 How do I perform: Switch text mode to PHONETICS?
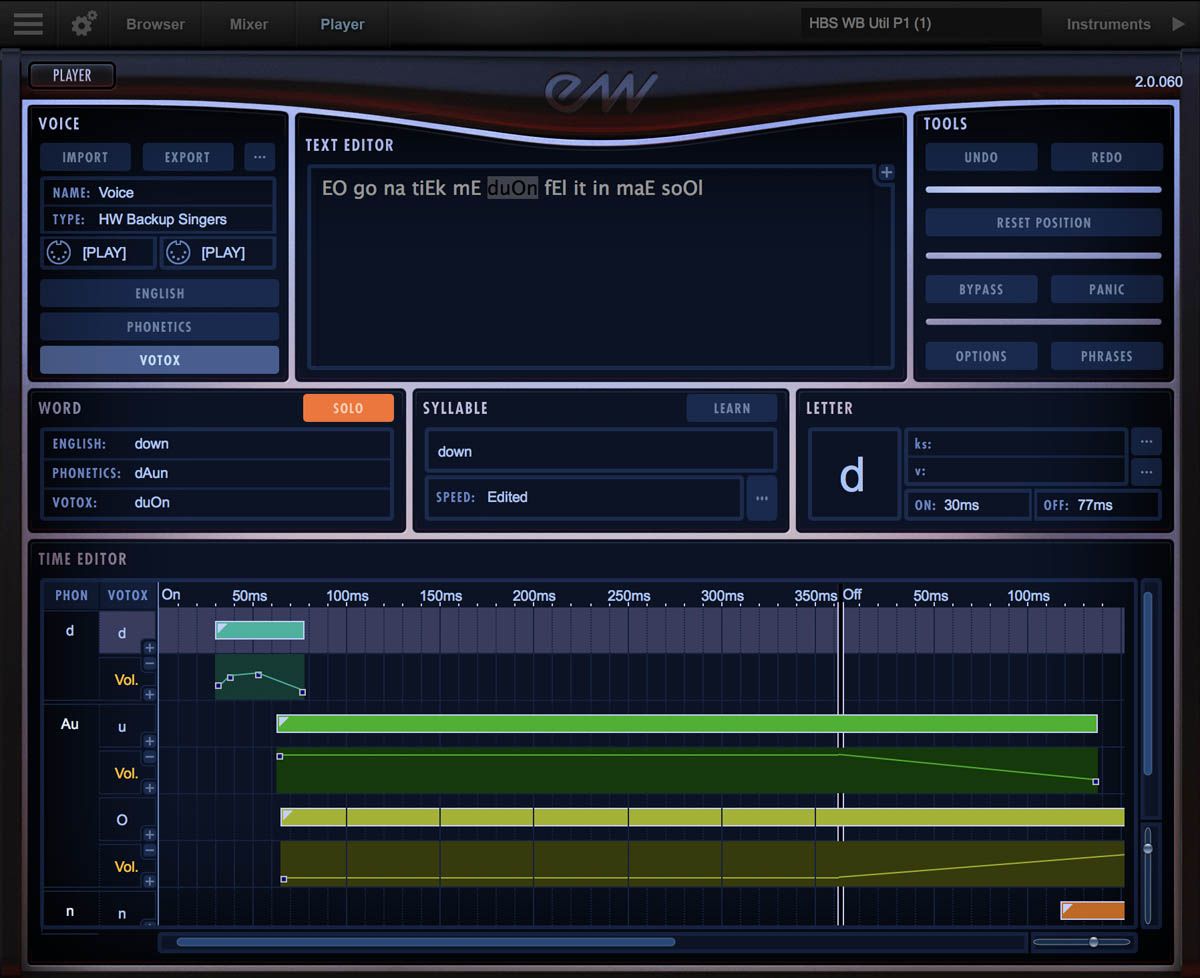[x=160, y=326]
